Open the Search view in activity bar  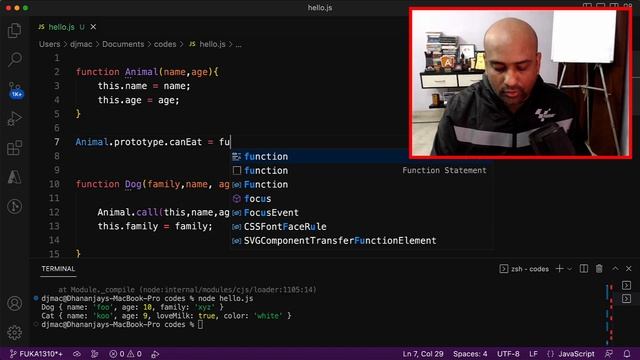[15, 59]
